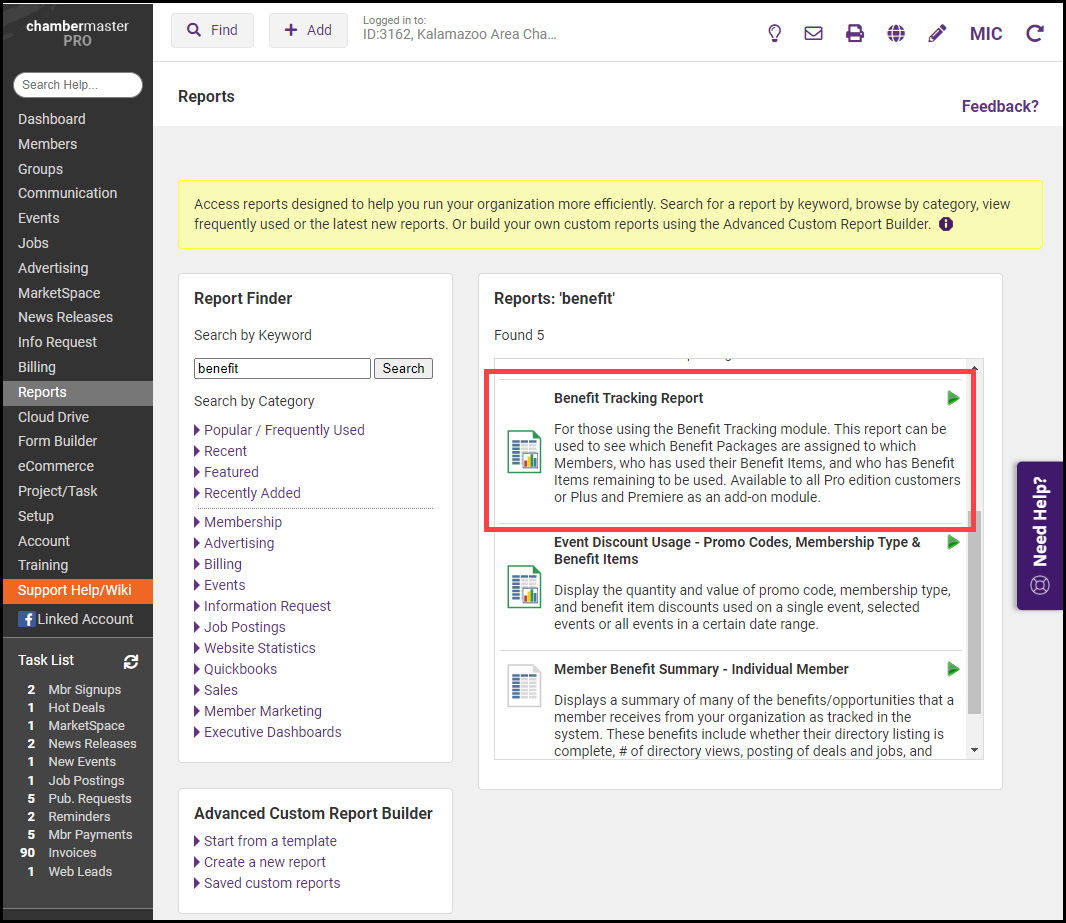Click the Search button beside keyword field
Viewport: 1066px width, 923px height.
[403, 368]
